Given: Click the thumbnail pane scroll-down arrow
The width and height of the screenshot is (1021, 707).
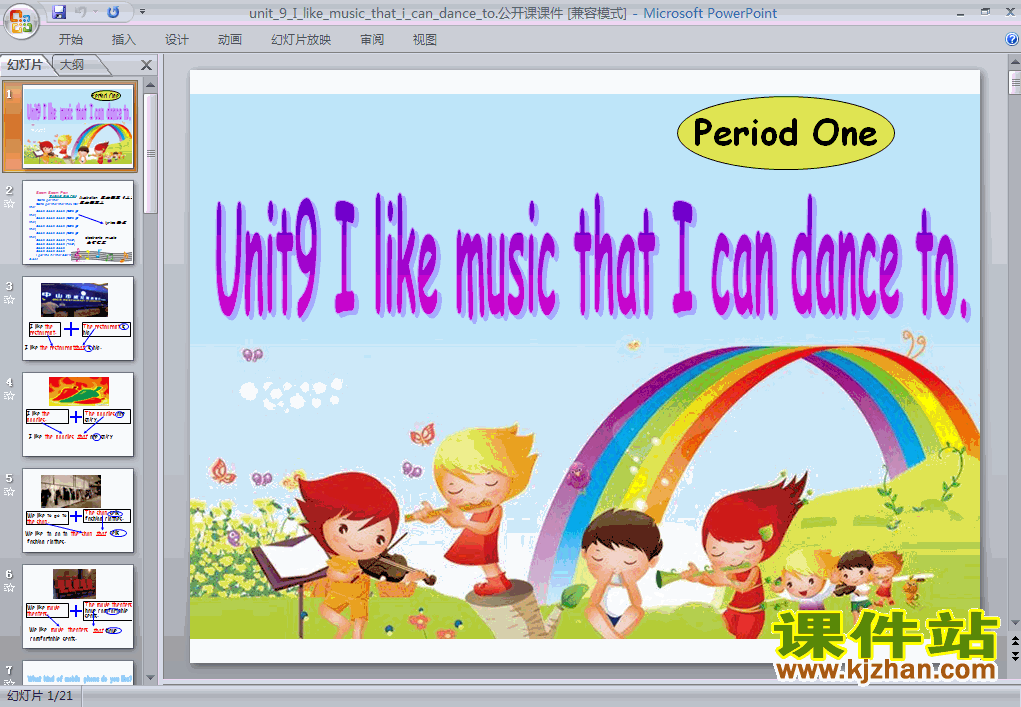Looking at the screenshot, I should (150, 678).
